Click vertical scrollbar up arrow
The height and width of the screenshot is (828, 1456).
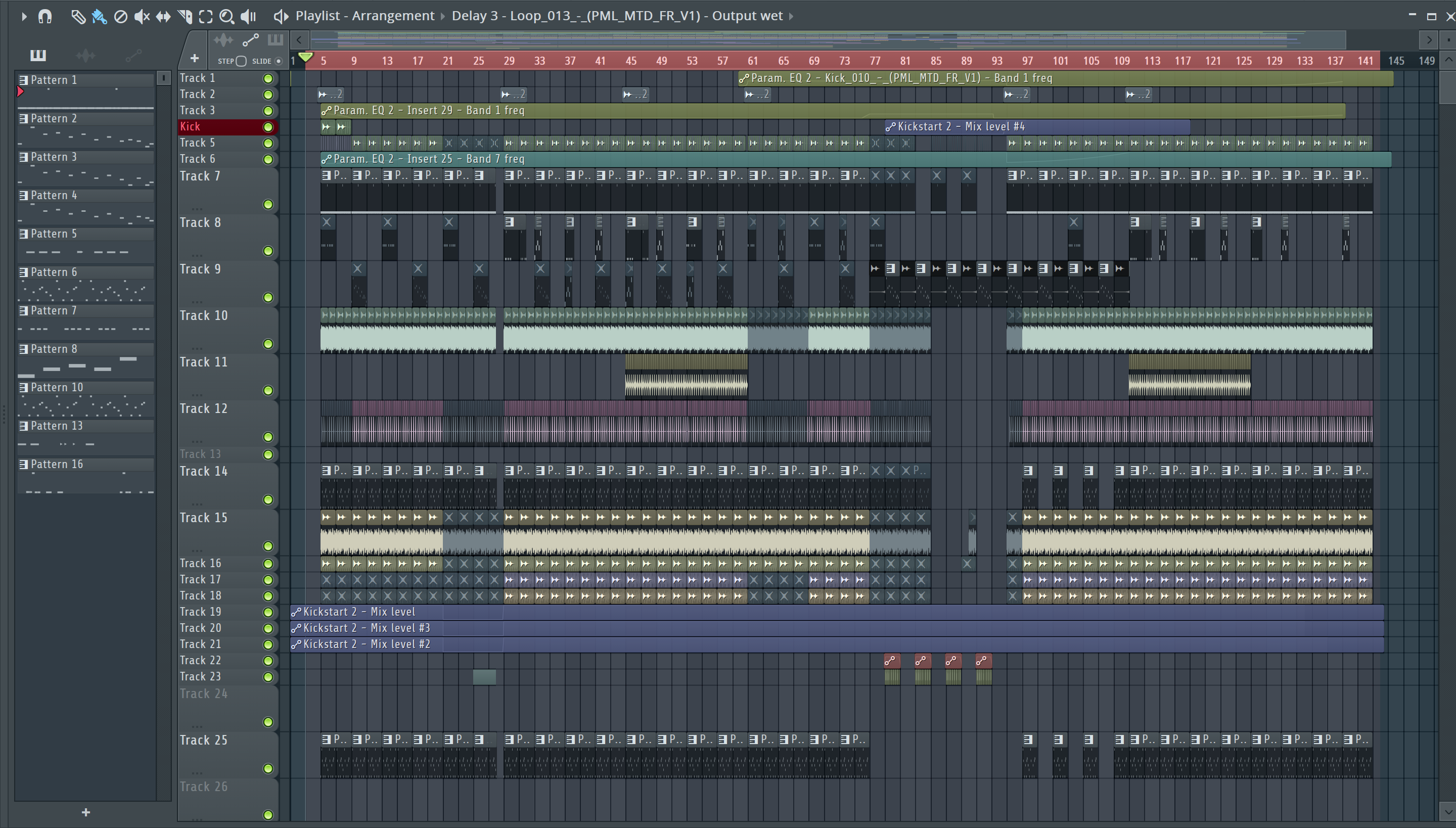pyautogui.click(x=1448, y=60)
